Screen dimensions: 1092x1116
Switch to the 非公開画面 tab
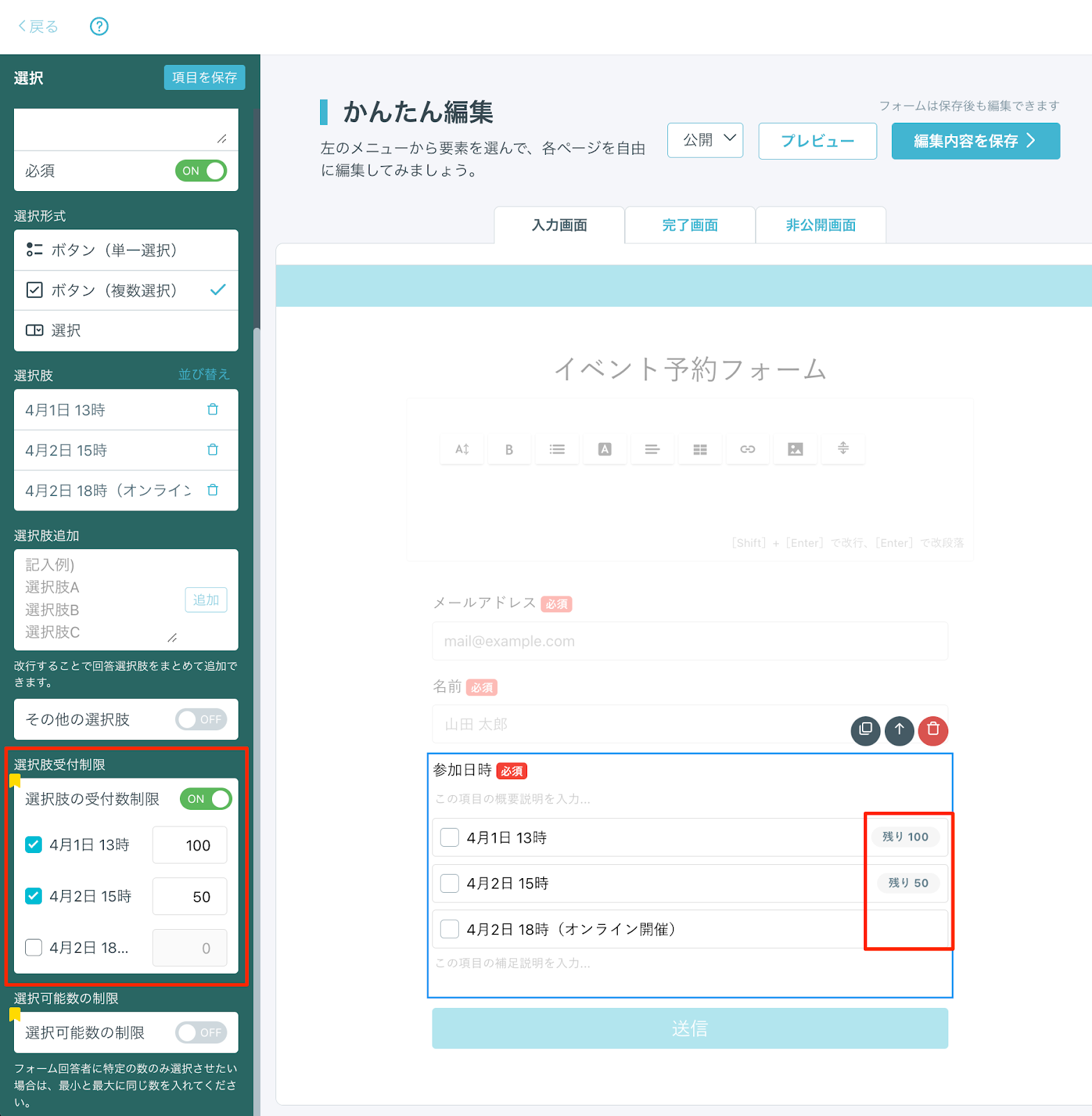[x=821, y=225]
